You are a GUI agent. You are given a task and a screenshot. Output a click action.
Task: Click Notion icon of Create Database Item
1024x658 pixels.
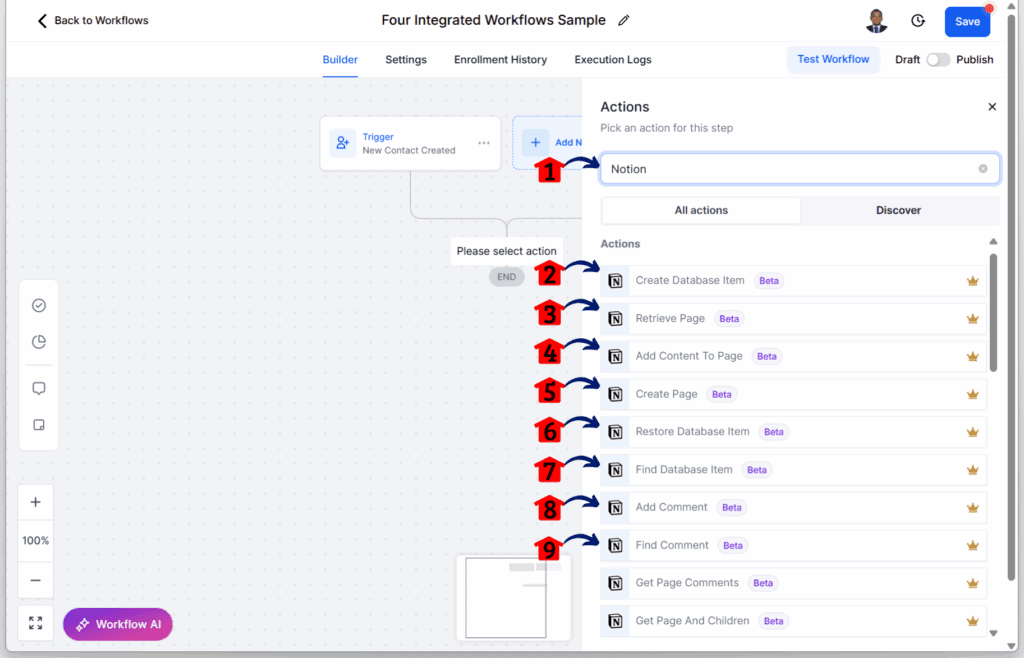click(615, 281)
